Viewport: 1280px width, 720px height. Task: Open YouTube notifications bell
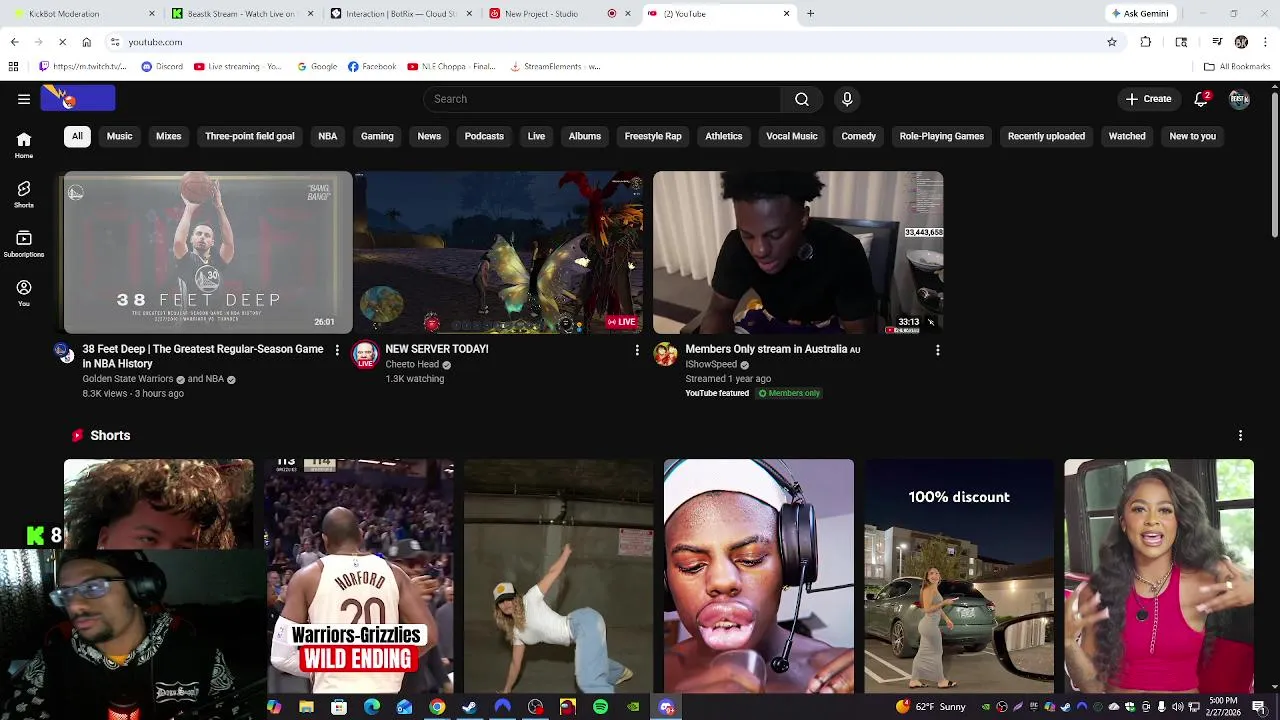pos(1202,99)
